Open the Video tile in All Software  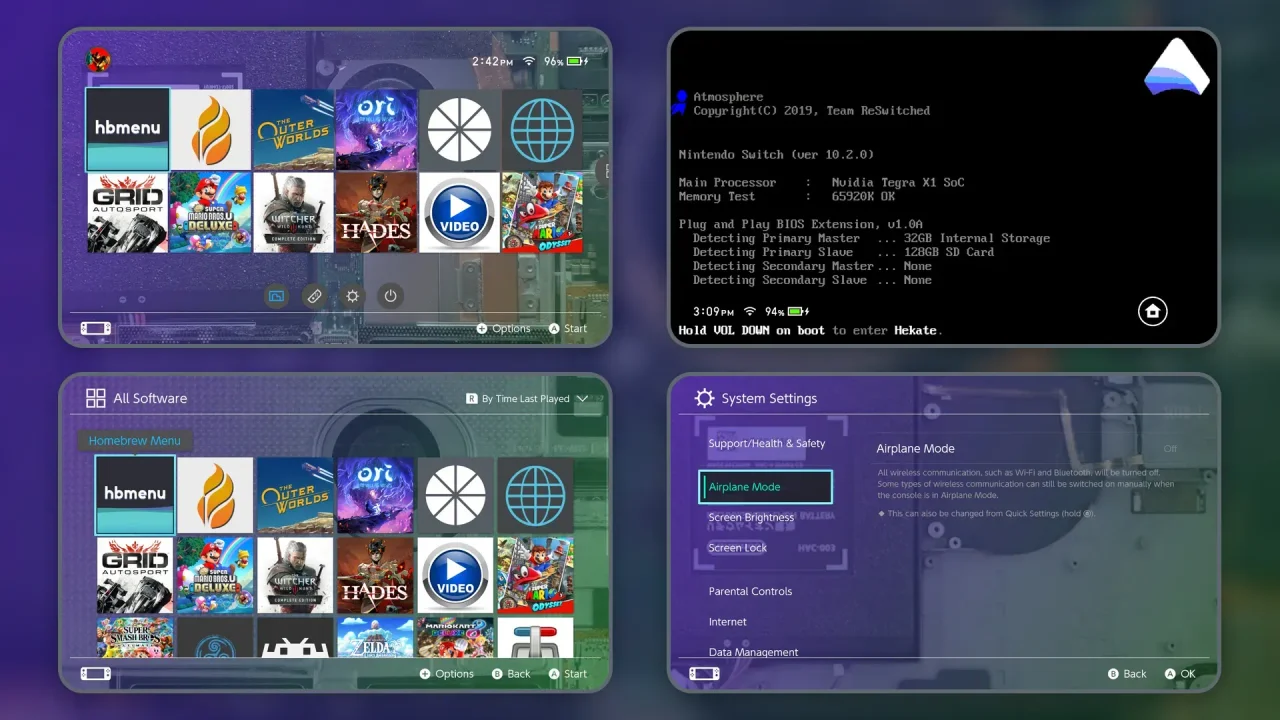pyautogui.click(x=455, y=576)
